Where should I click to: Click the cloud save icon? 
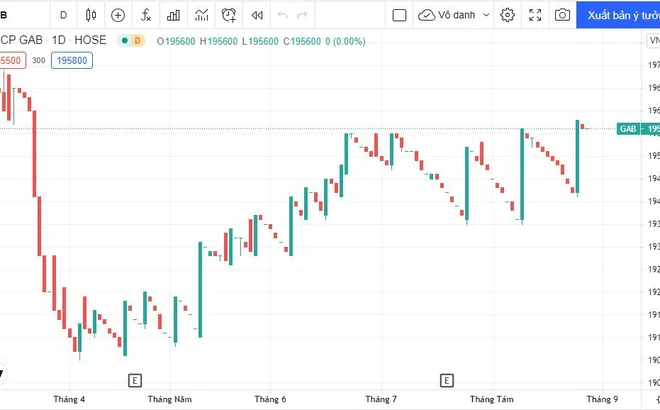tap(426, 15)
